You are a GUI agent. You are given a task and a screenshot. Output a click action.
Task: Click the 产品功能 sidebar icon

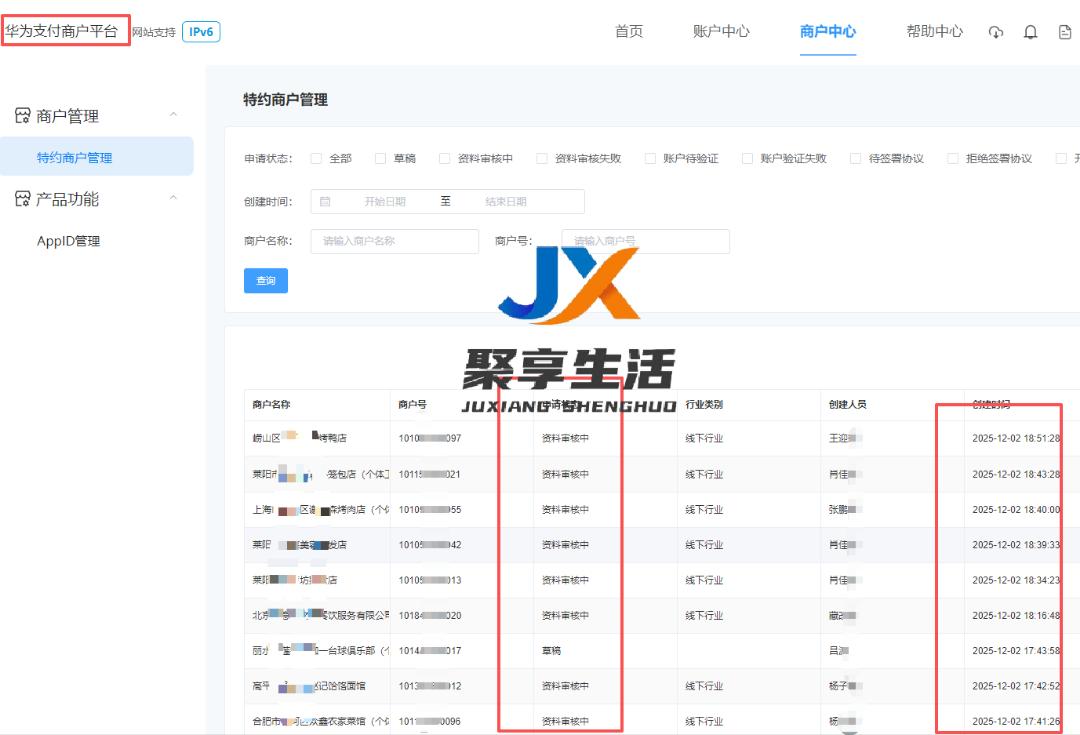(x=21, y=198)
